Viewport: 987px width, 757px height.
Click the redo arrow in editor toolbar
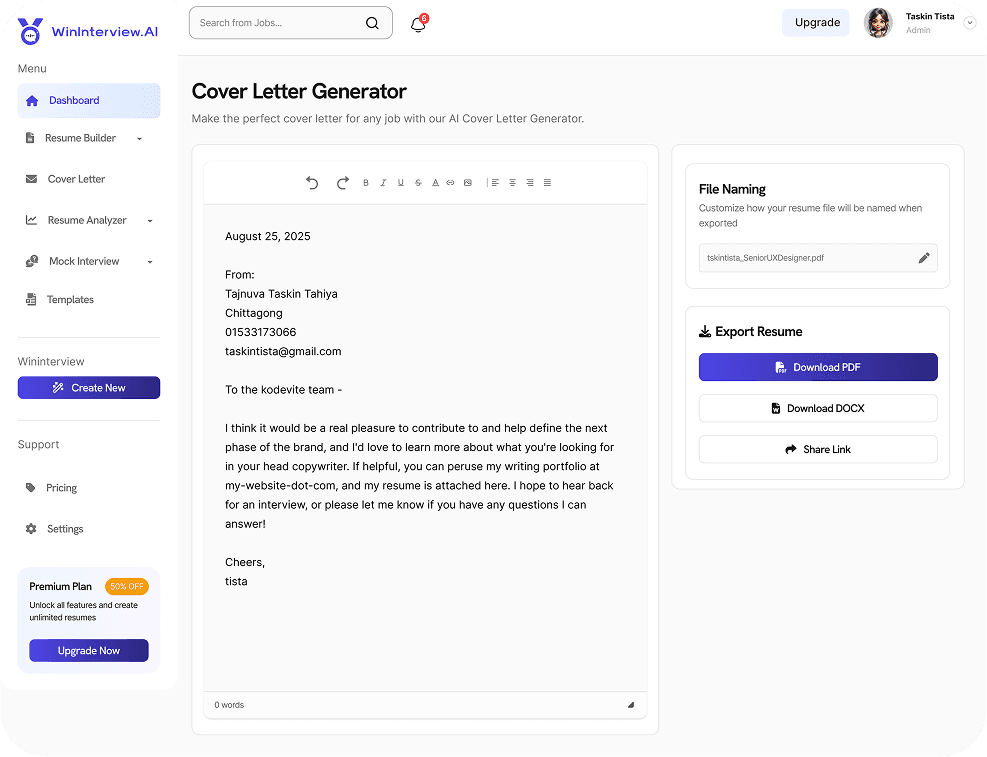[342, 183]
